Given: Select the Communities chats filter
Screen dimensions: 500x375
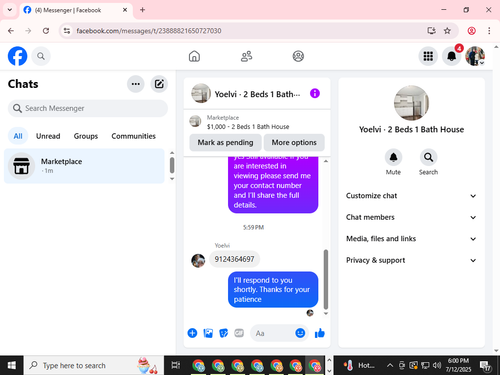Looking at the screenshot, I should coord(133,136).
